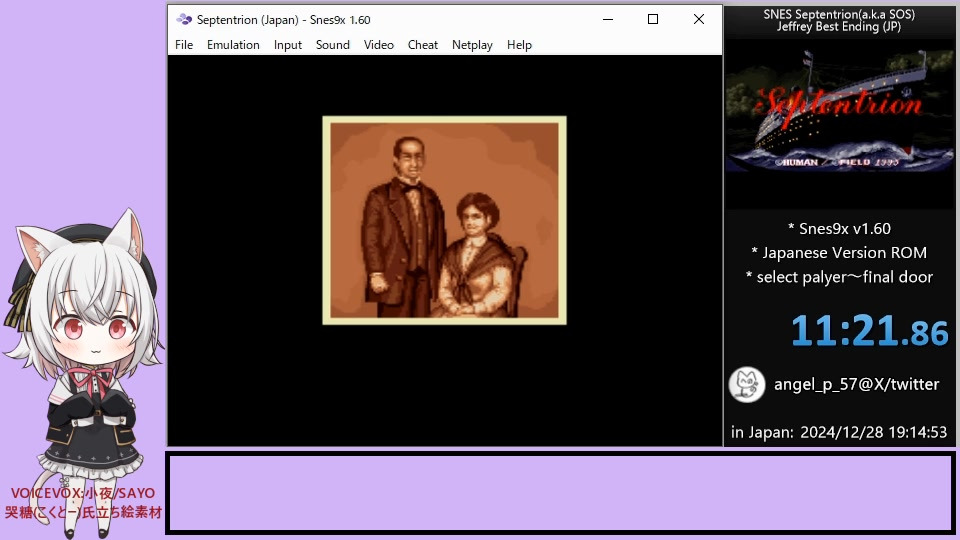Click the '* Japanese Version ROM' text
The image size is (960, 540).
pyautogui.click(x=839, y=253)
